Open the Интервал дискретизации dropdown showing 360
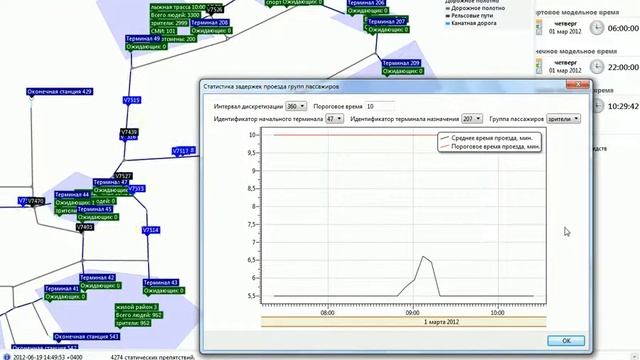The width and height of the screenshot is (640, 360). click(296, 106)
